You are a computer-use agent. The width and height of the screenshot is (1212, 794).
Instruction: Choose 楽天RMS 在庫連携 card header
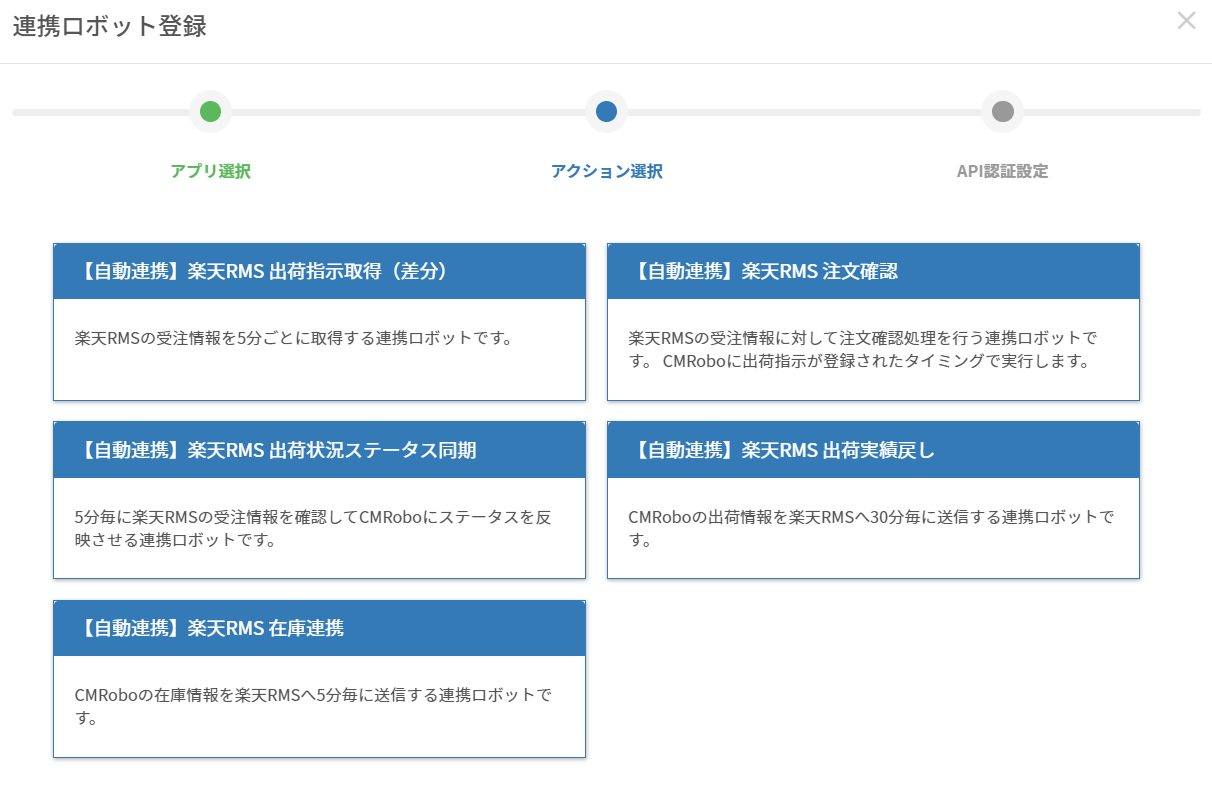[x=319, y=628]
